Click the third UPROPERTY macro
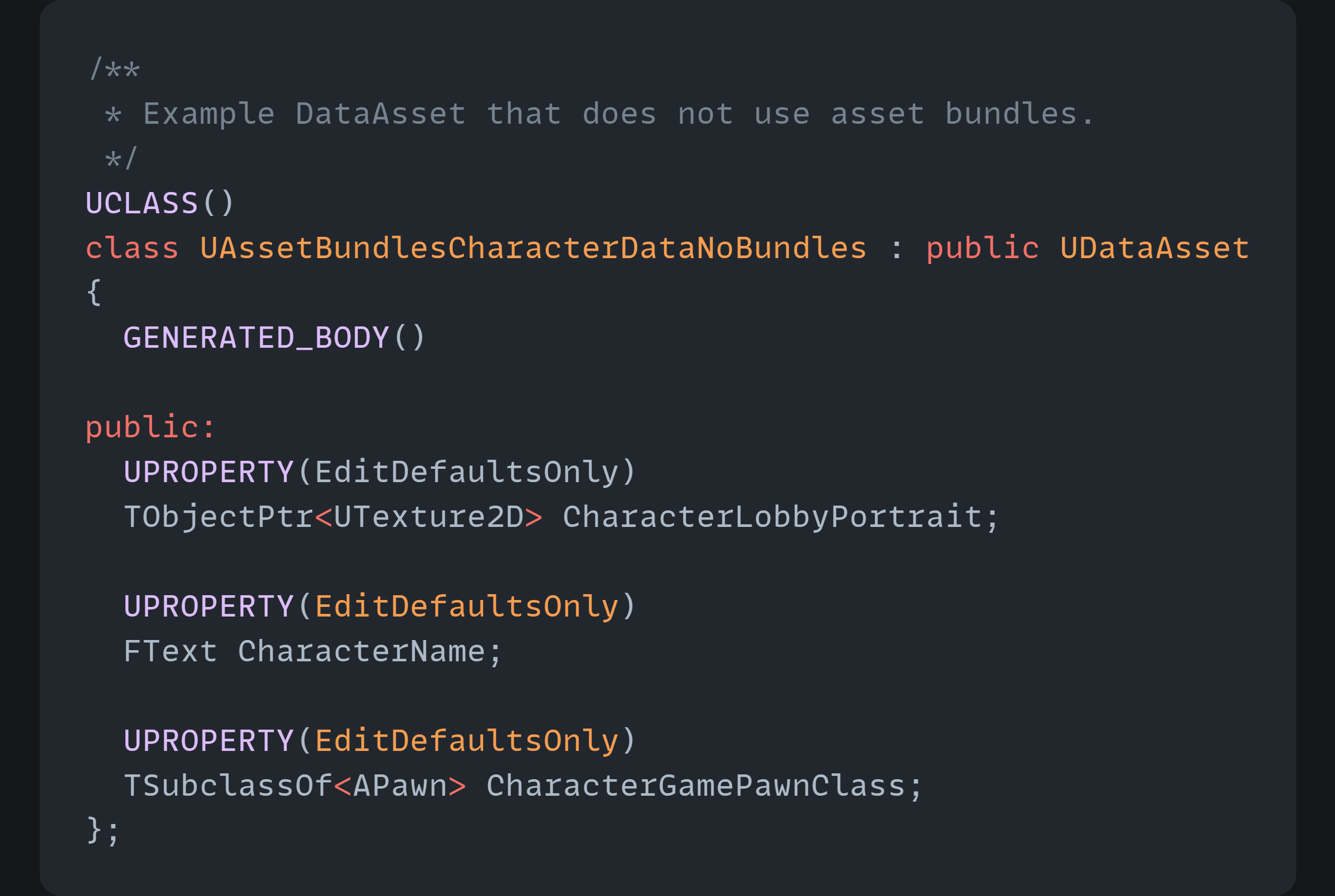Image resolution: width=1335 pixels, height=896 pixels. (x=209, y=741)
